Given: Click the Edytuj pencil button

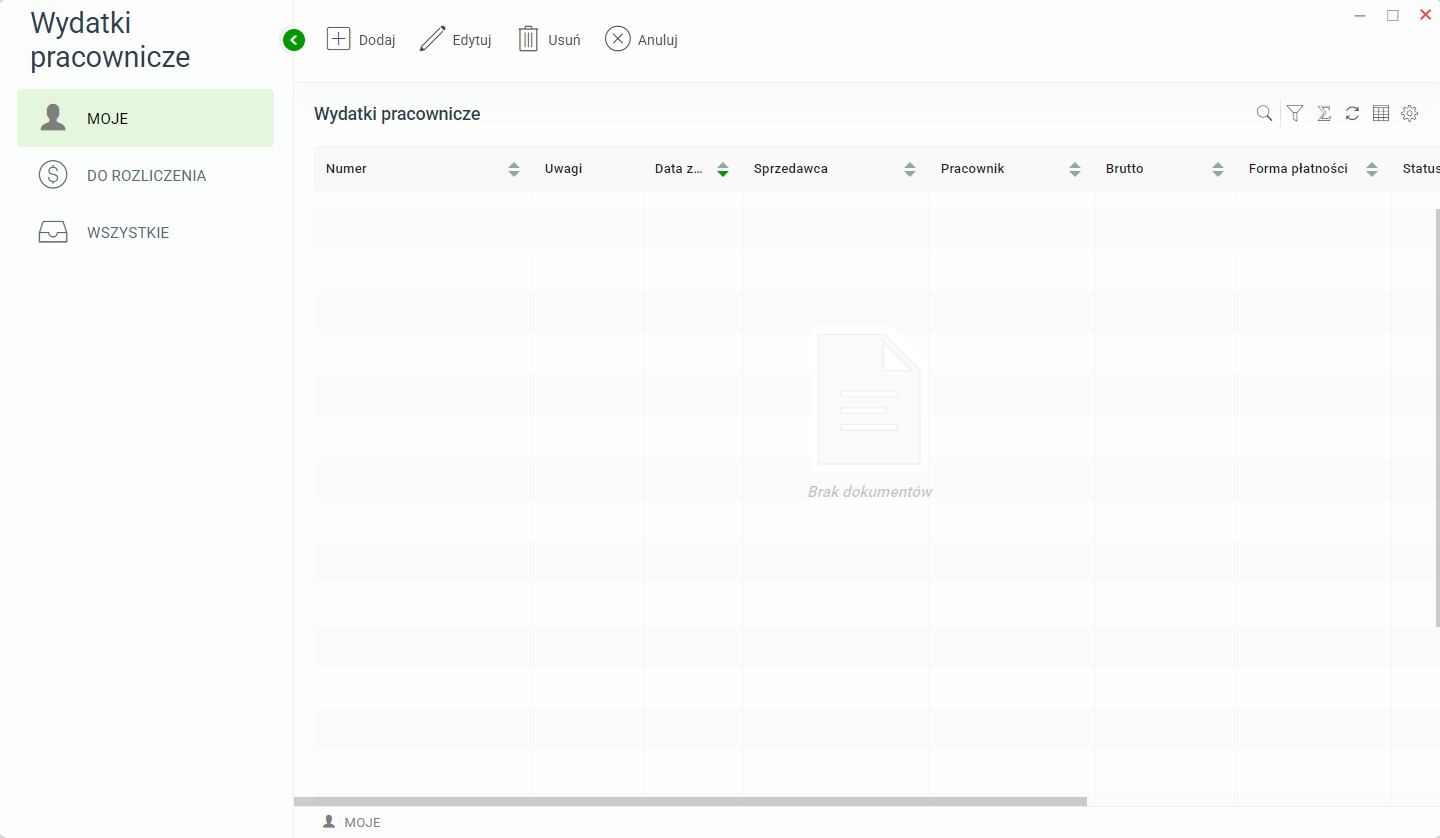Looking at the screenshot, I should tap(455, 40).
